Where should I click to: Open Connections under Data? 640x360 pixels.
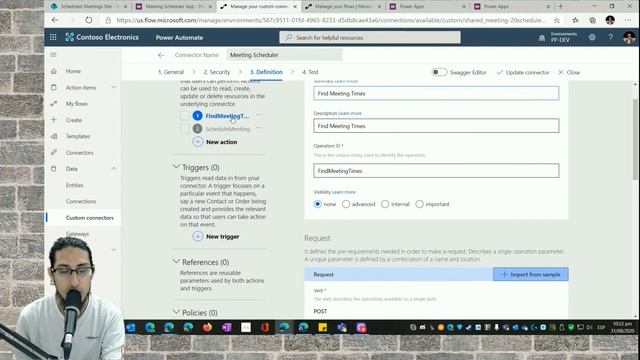tap(81, 201)
